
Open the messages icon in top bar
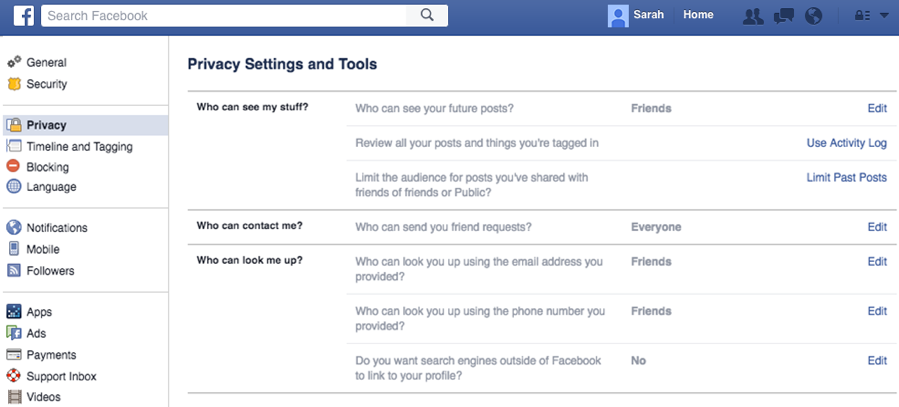pos(784,16)
